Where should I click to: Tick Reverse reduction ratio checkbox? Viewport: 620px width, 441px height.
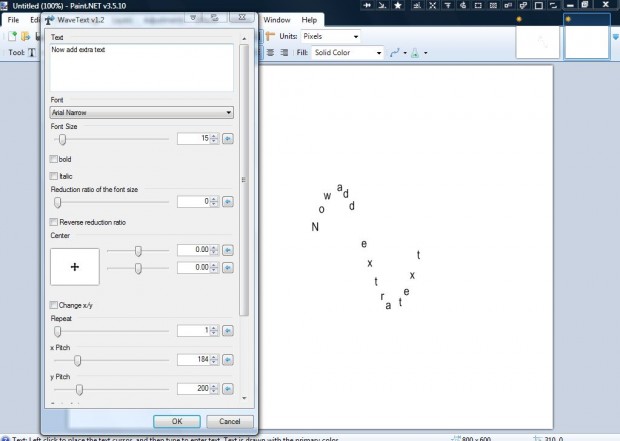54,222
